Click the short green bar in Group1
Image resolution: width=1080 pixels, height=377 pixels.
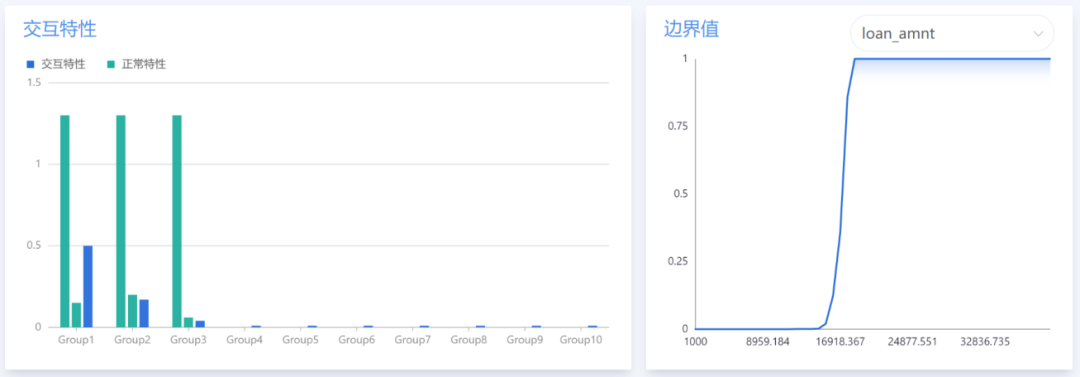(x=76, y=315)
